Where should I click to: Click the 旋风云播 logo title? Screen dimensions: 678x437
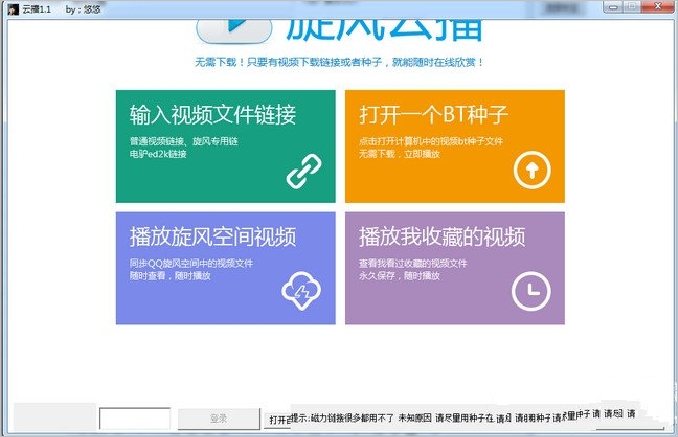point(384,30)
